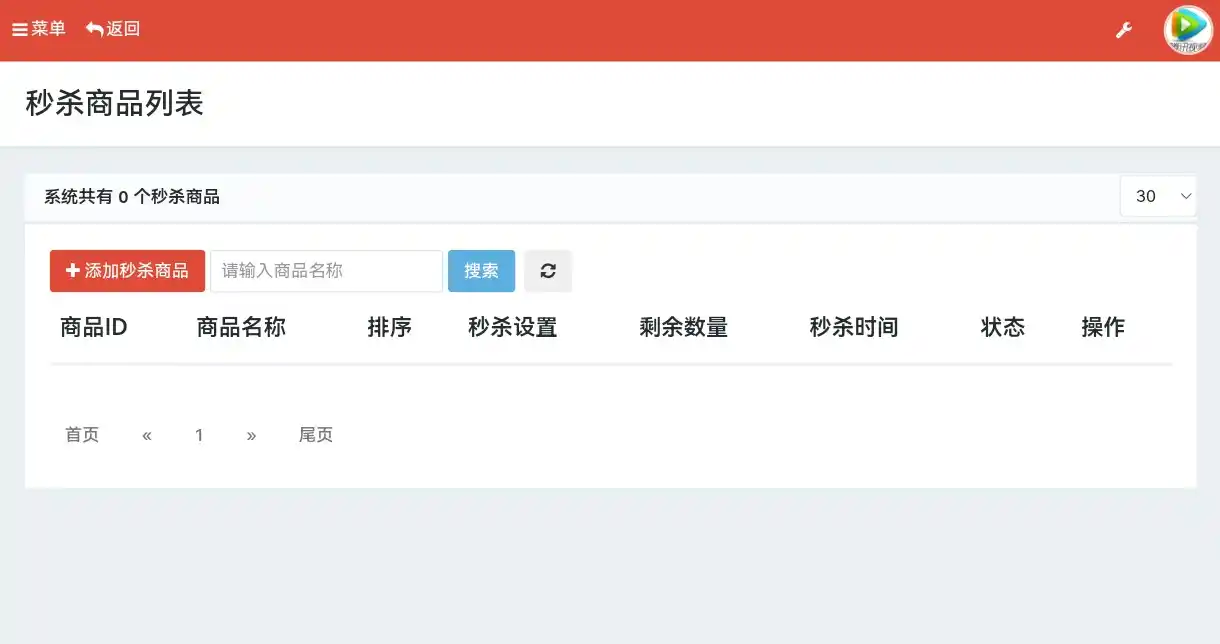This screenshot has width=1220, height=644.
Task: Click the 请输入商品名称 search input field
Action: click(x=326, y=270)
